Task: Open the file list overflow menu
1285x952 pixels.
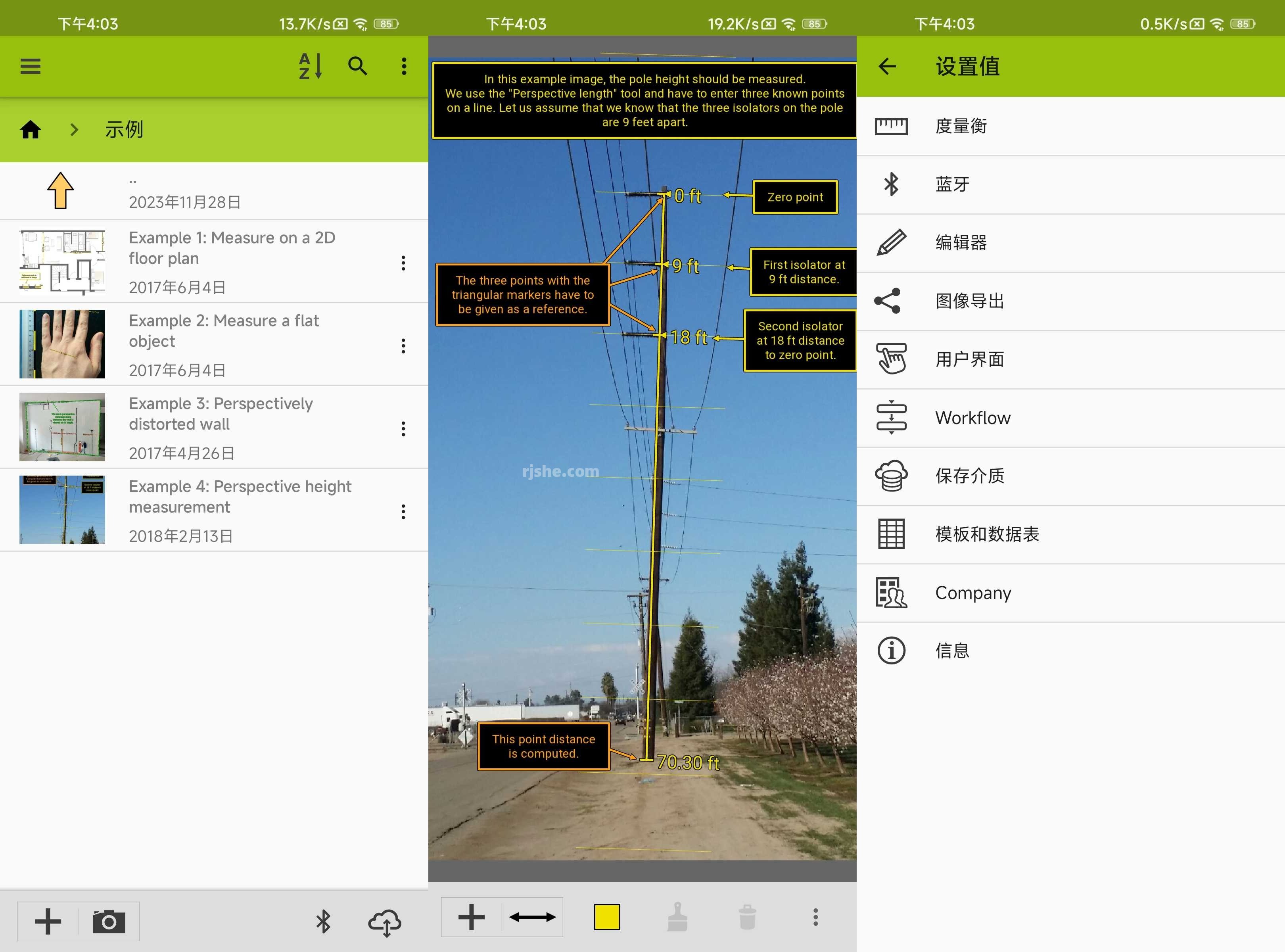Action: tap(404, 66)
